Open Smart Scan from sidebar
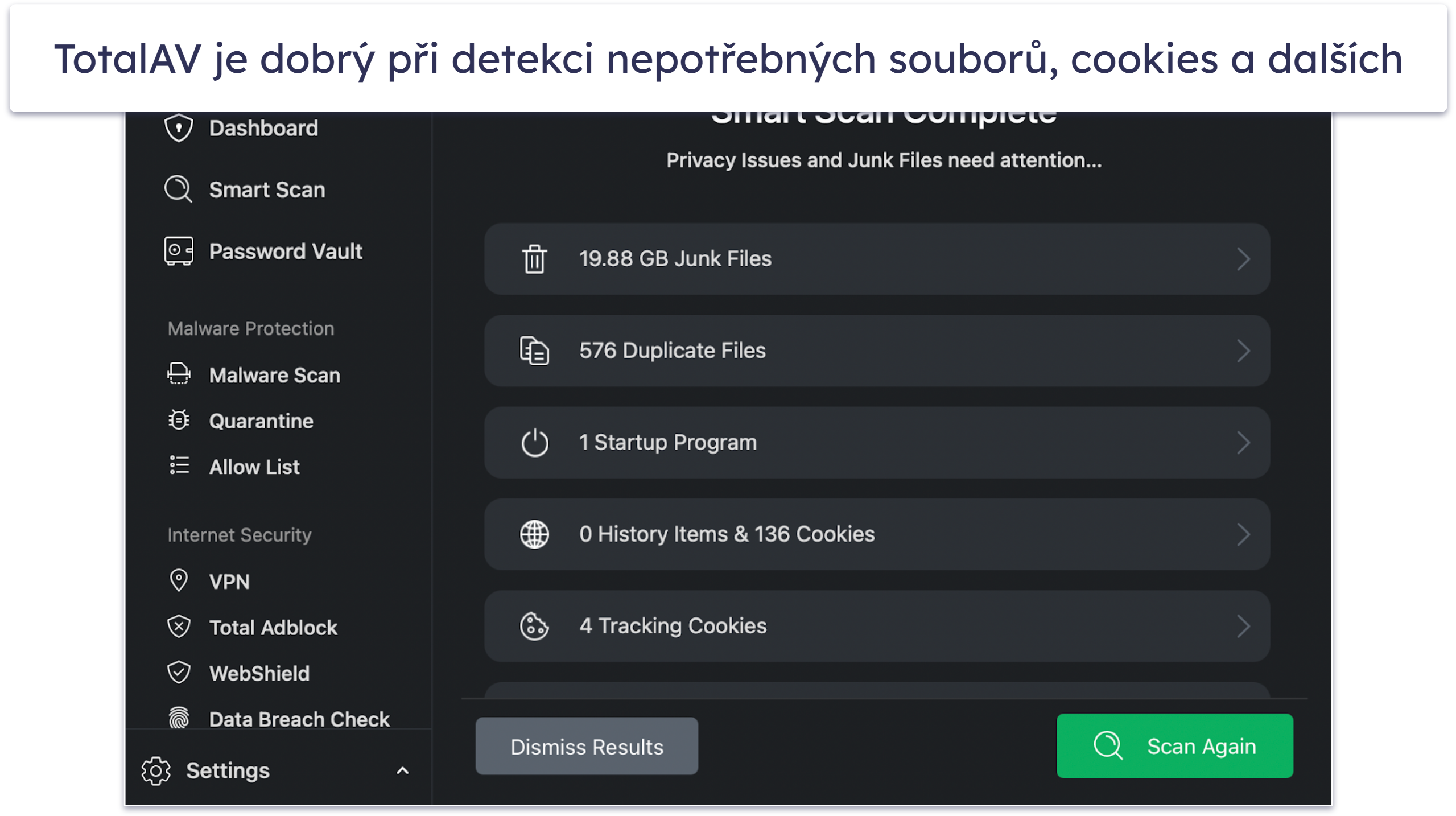This screenshot has height=816, width=1456. 267,189
